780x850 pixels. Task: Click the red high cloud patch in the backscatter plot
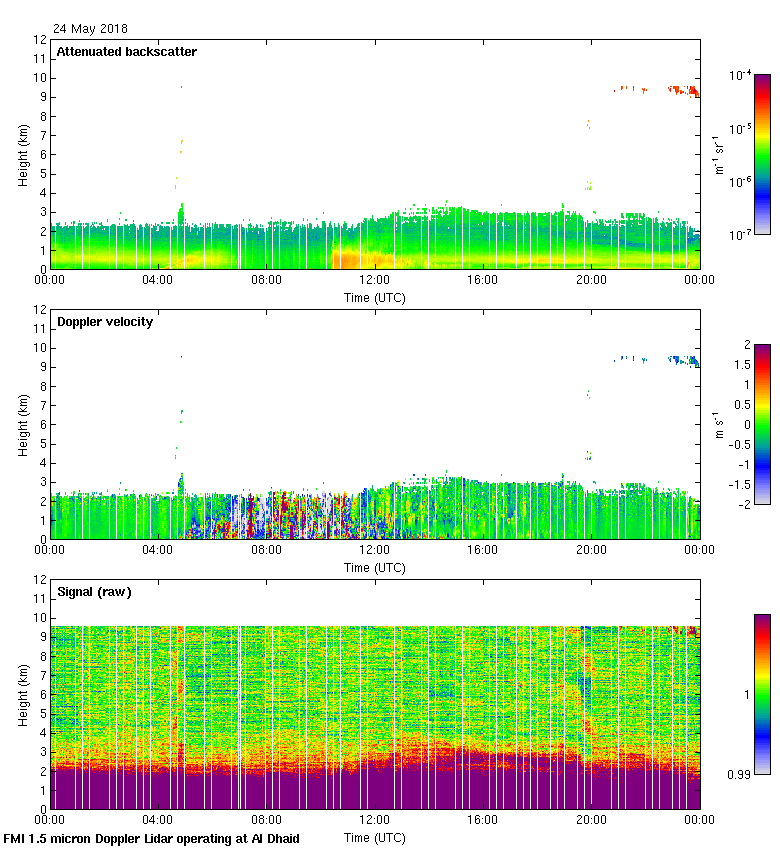[x=686, y=91]
